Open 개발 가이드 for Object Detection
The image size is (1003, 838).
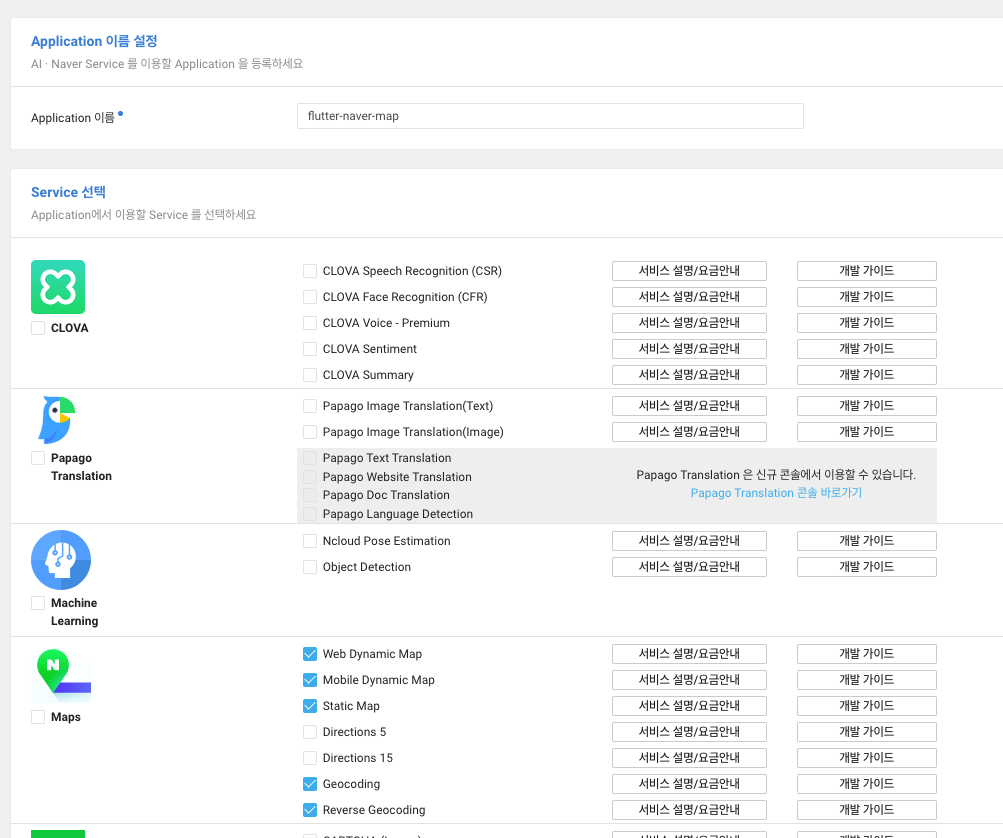tap(867, 567)
